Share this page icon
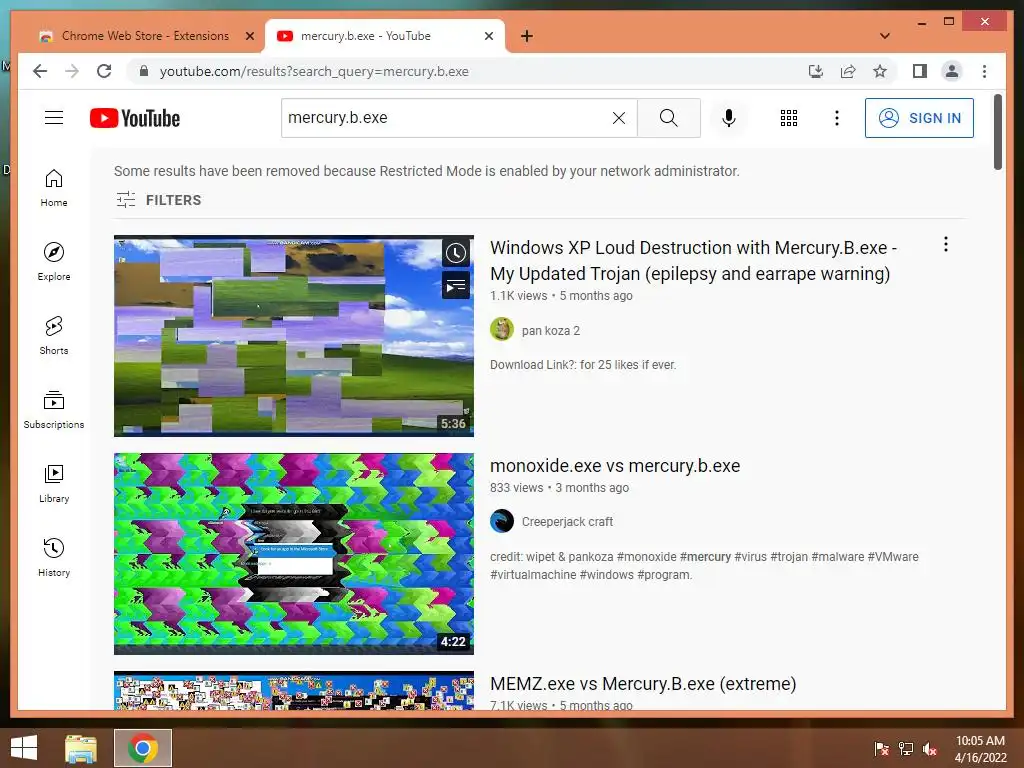The image size is (1024, 768). pyautogui.click(x=848, y=71)
